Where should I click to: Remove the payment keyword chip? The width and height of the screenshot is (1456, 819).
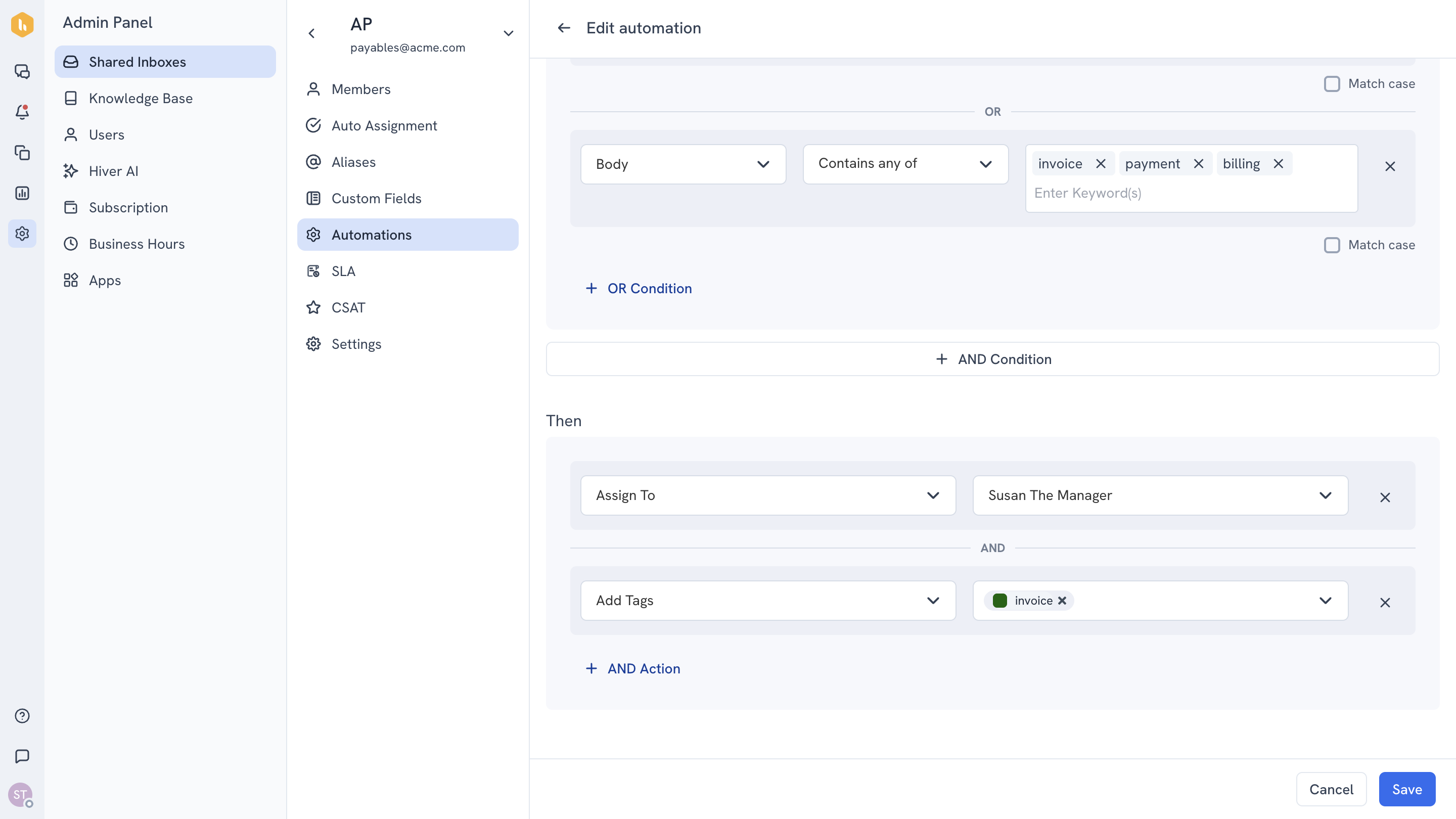tap(1198, 163)
